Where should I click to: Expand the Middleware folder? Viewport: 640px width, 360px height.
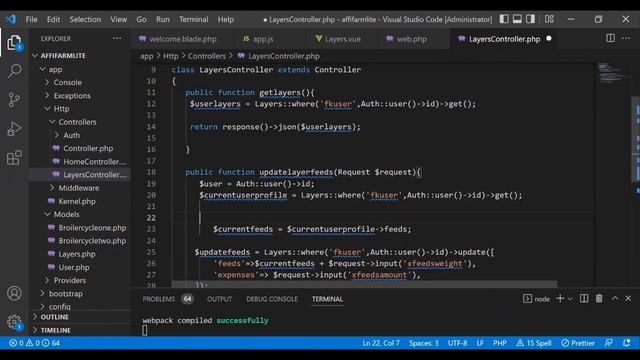[80, 188]
